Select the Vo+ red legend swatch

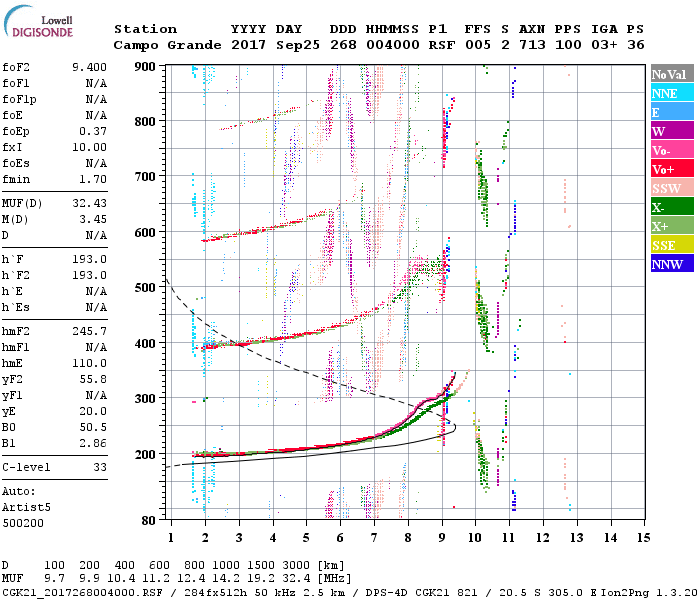tap(672, 169)
